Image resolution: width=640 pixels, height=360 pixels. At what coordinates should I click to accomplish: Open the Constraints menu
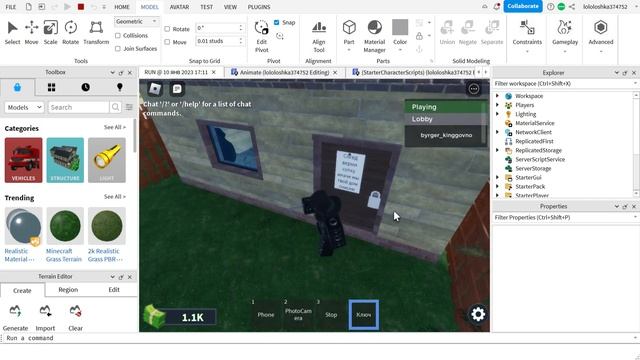click(x=527, y=36)
